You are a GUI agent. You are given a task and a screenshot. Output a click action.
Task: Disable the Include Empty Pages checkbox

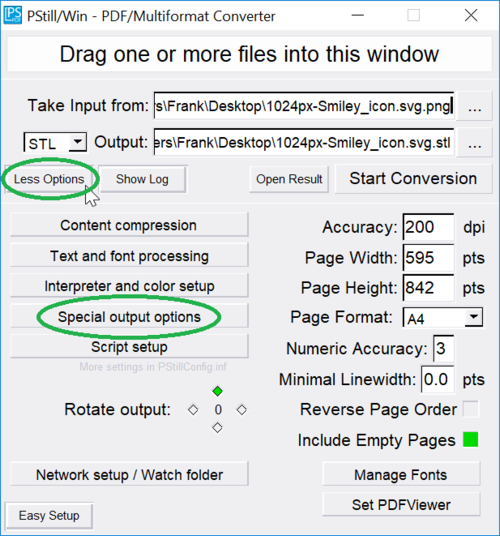click(x=471, y=440)
